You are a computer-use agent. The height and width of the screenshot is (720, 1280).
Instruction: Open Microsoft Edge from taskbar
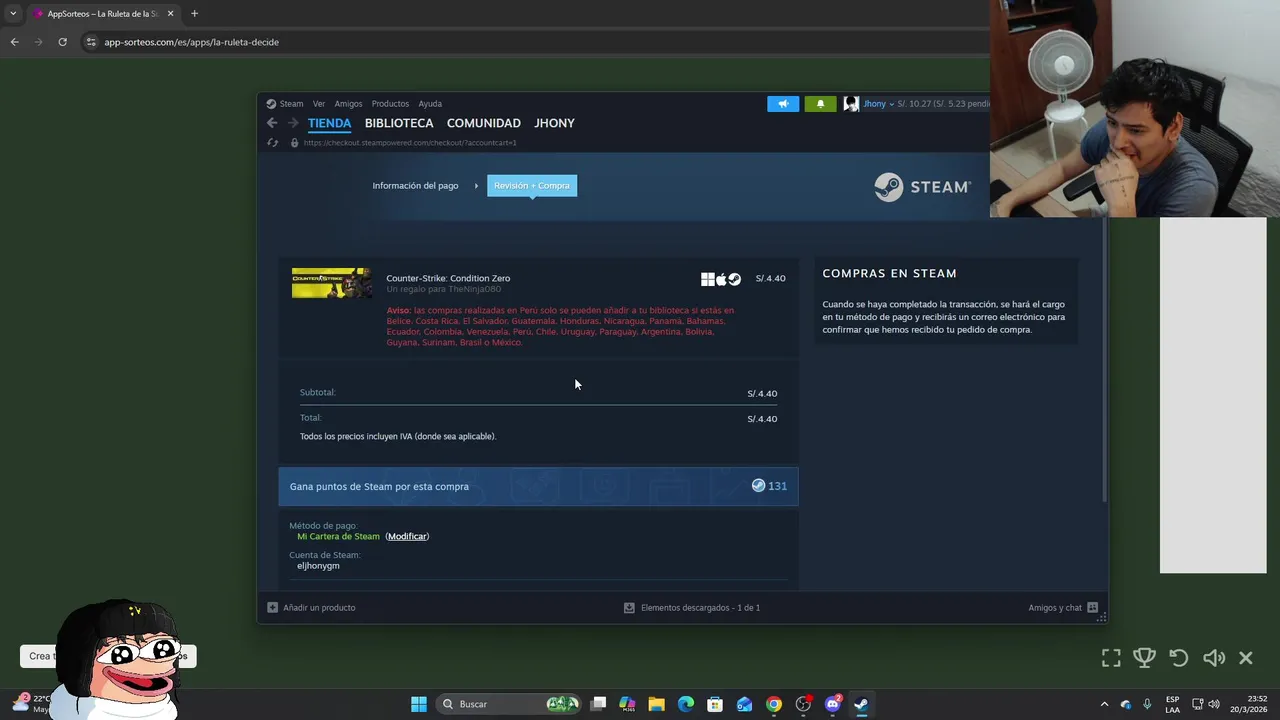point(686,704)
